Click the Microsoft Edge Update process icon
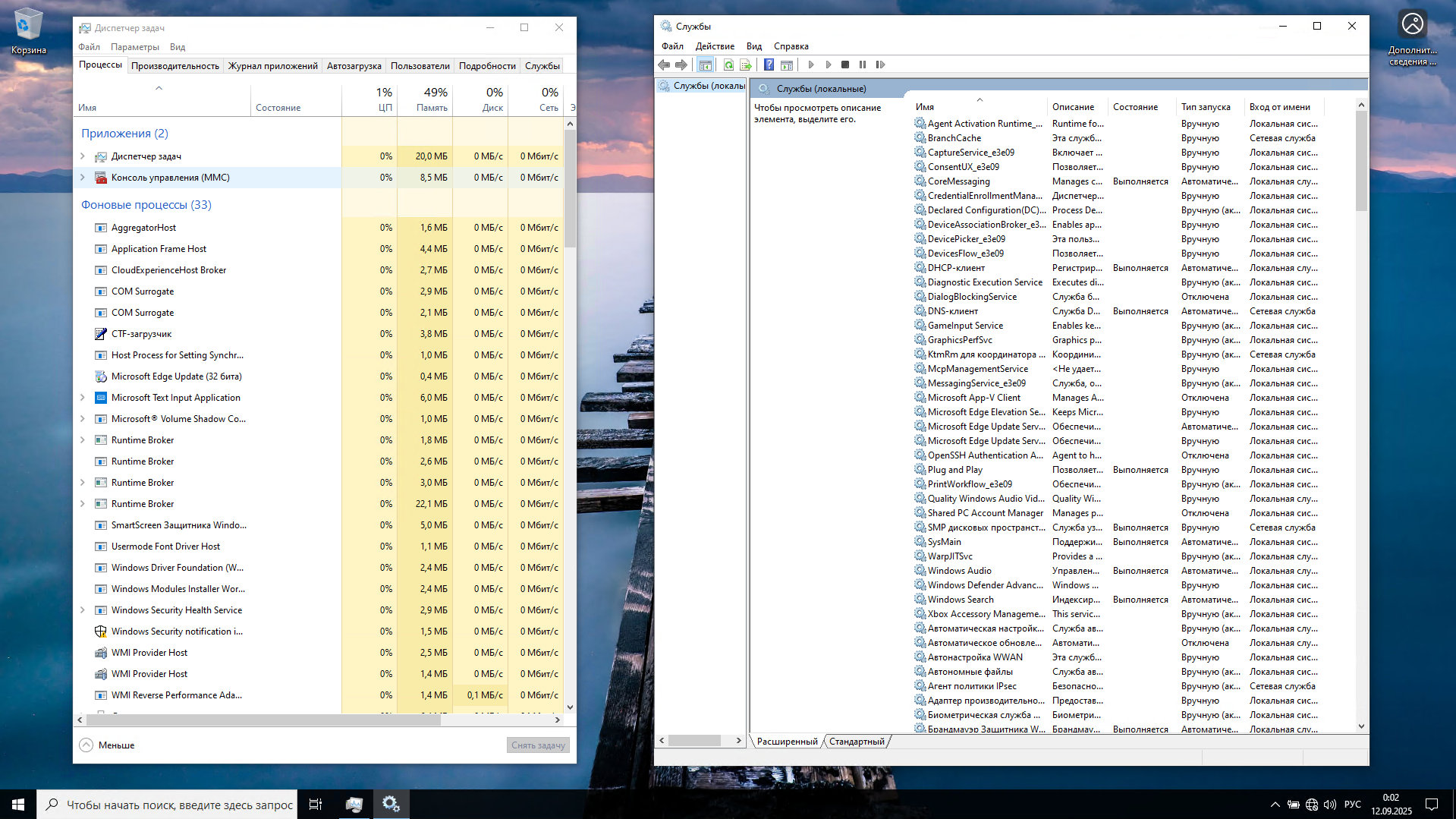Screen dimensions: 1456x819 100,376
